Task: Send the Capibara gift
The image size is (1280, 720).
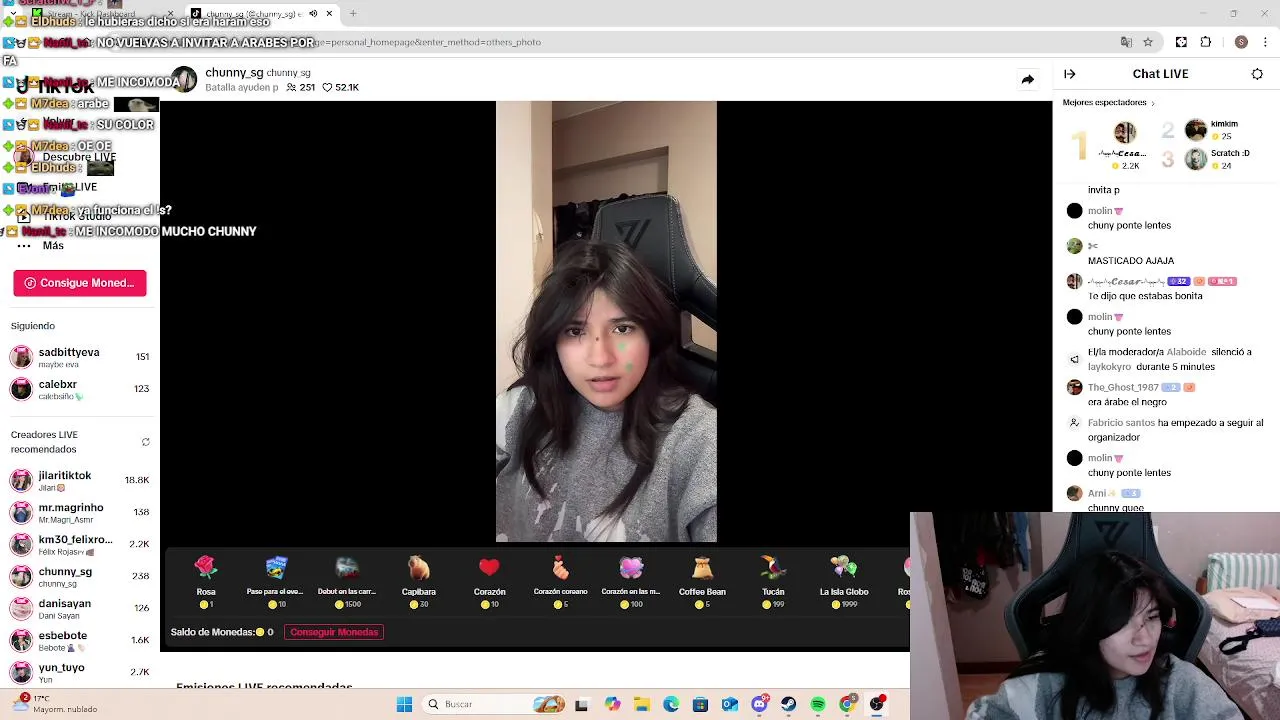Action: (418, 582)
